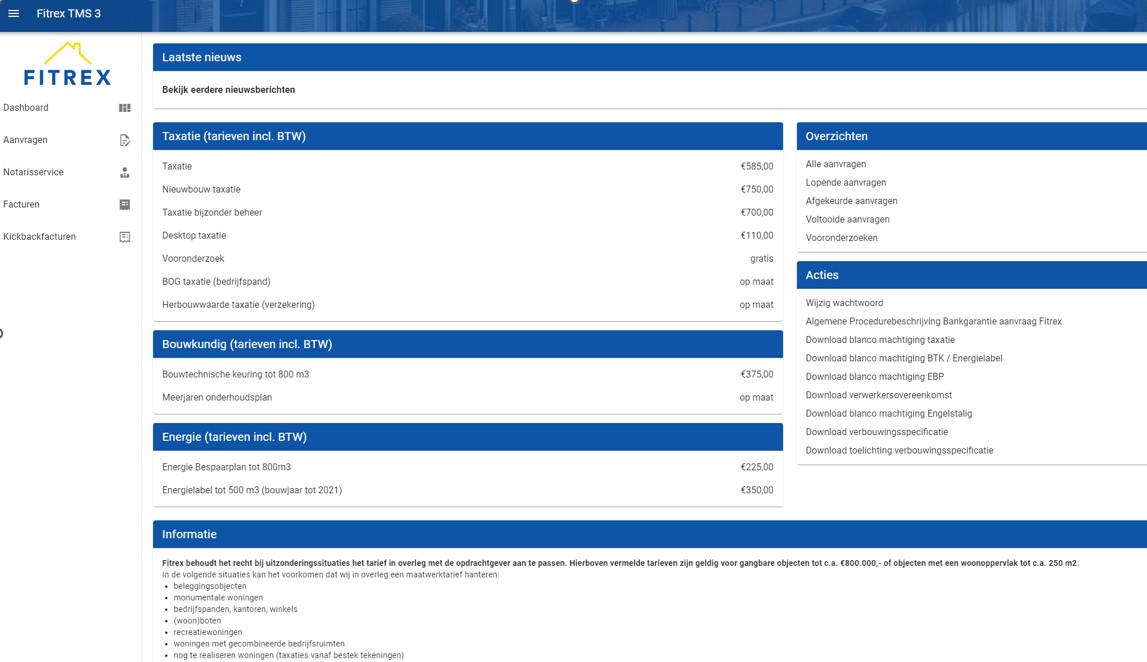Click the Notarisservice person icon

(125, 173)
